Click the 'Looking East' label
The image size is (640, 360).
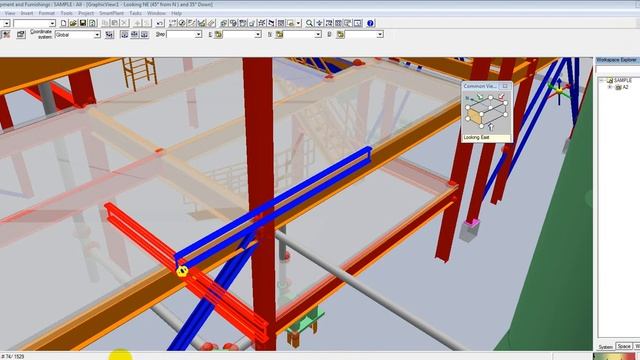(x=476, y=138)
